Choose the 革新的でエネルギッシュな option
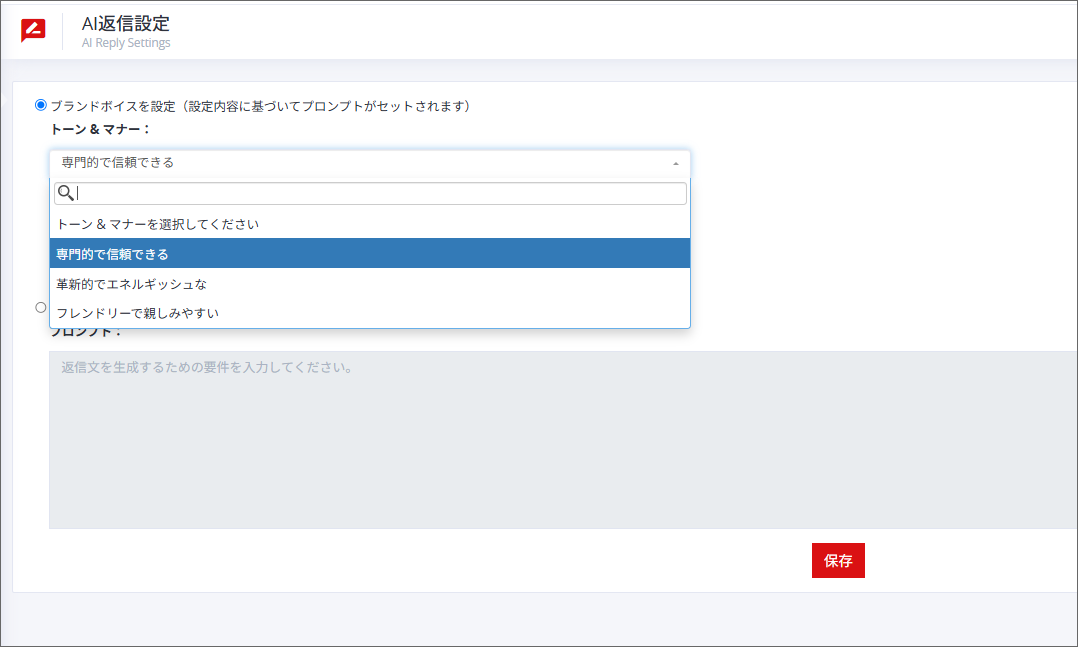 click(x=370, y=284)
